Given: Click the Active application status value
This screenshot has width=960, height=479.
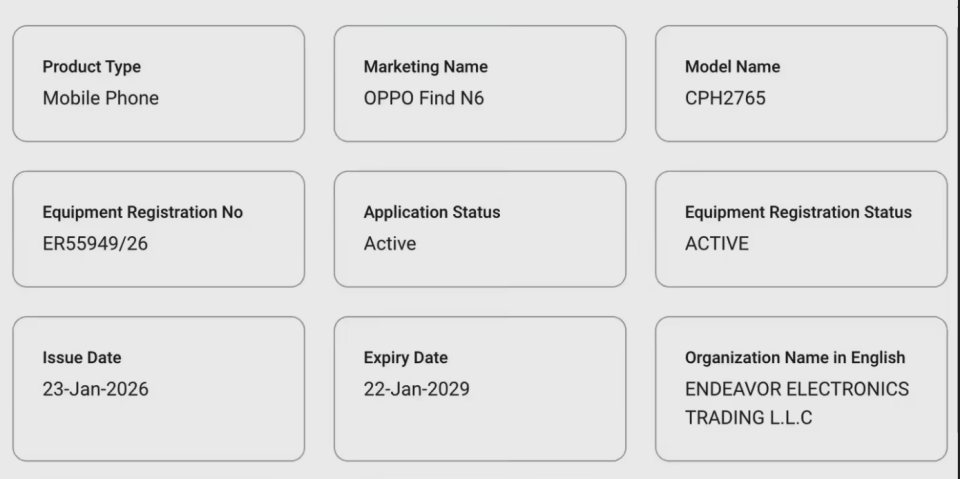Looking at the screenshot, I should pyautogui.click(x=389, y=243).
